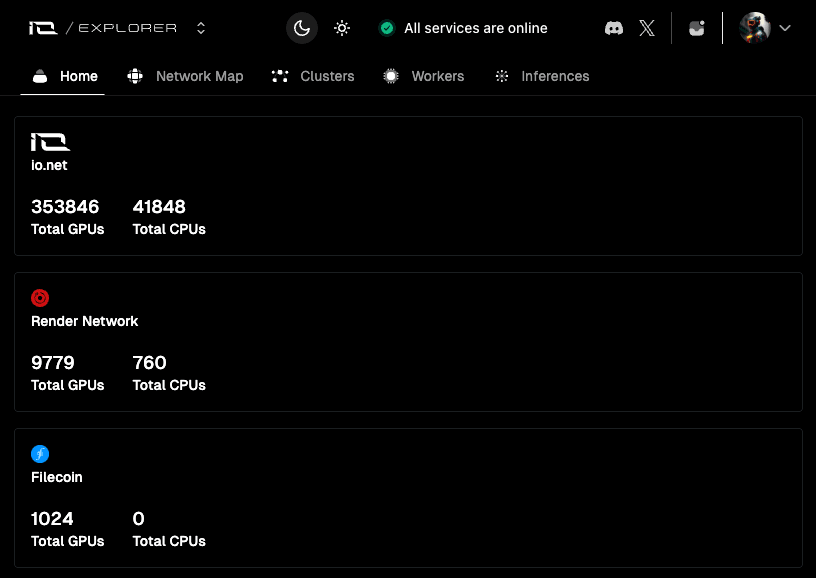Expand the account menu chevron
Image resolution: width=816 pixels, height=578 pixels.
click(785, 28)
